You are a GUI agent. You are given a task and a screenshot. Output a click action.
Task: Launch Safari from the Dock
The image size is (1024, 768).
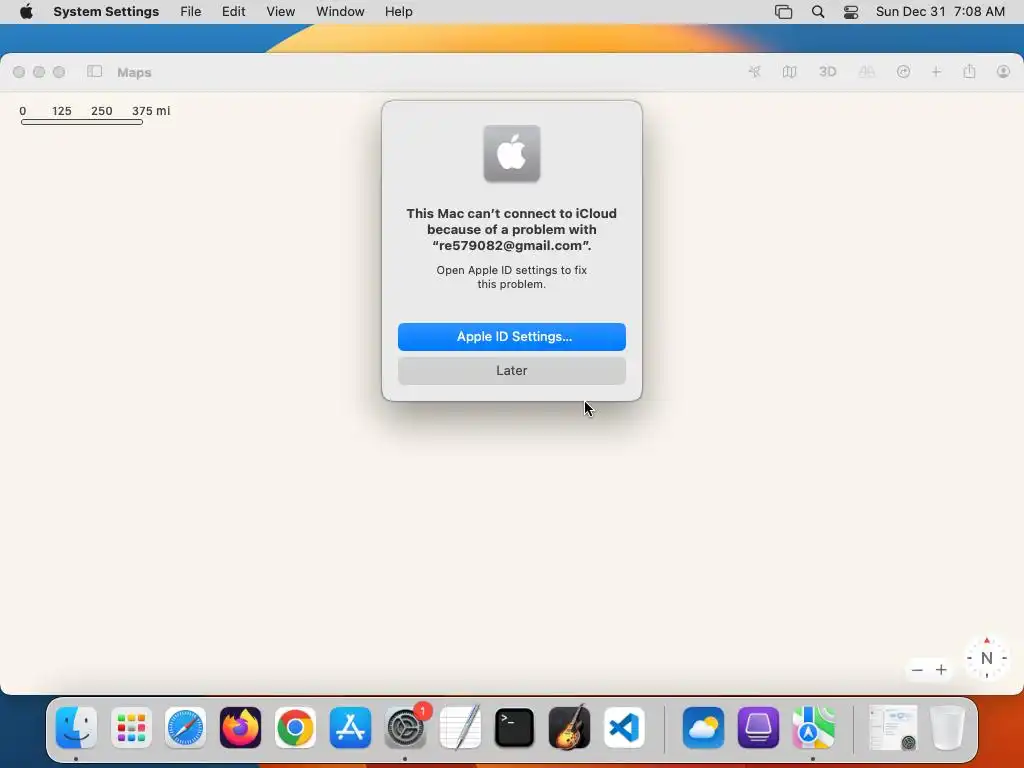point(185,728)
